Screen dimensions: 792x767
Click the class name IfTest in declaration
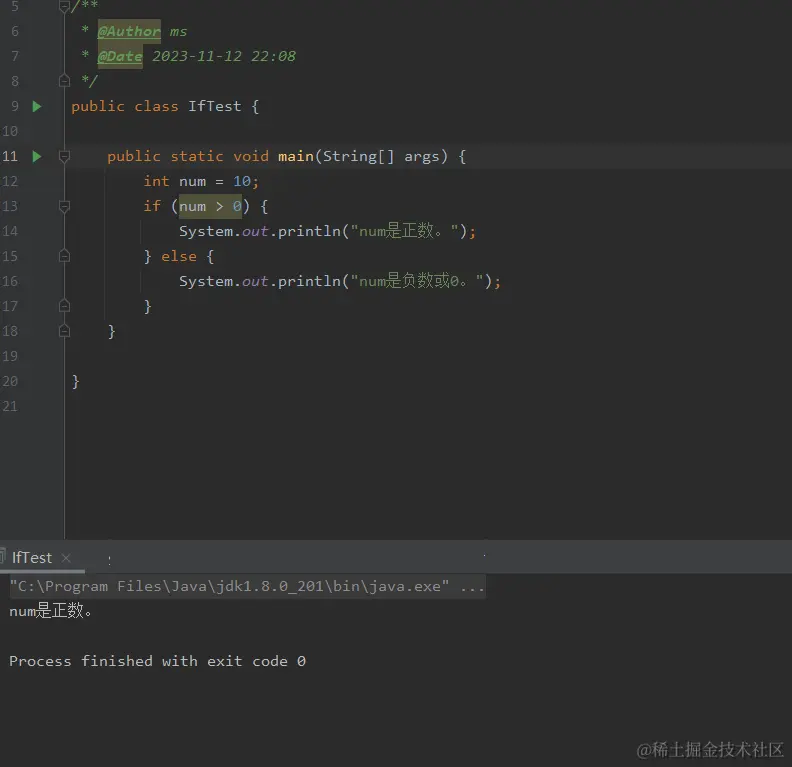tap(215, 107)
